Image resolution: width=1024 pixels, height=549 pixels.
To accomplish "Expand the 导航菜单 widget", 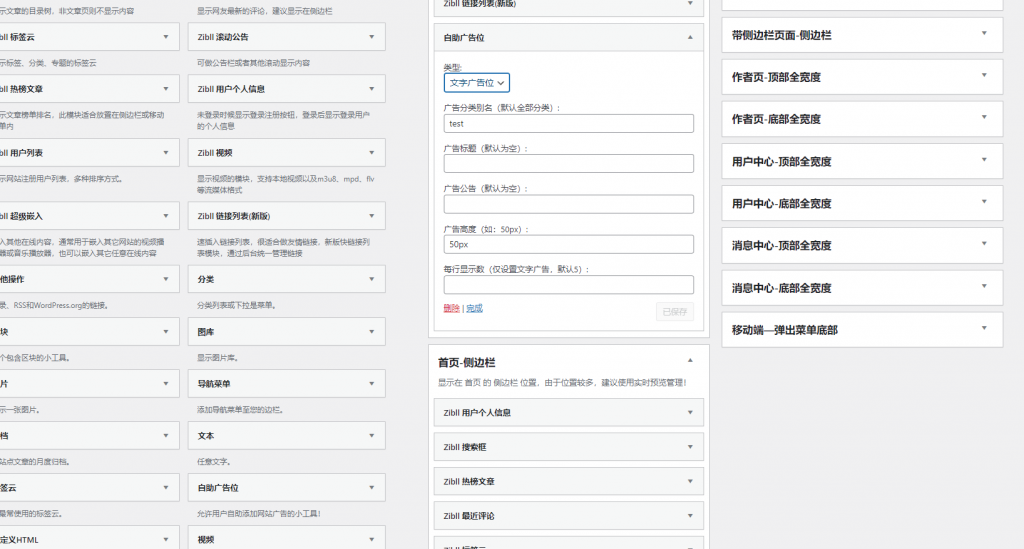I will tap(372, 384).
